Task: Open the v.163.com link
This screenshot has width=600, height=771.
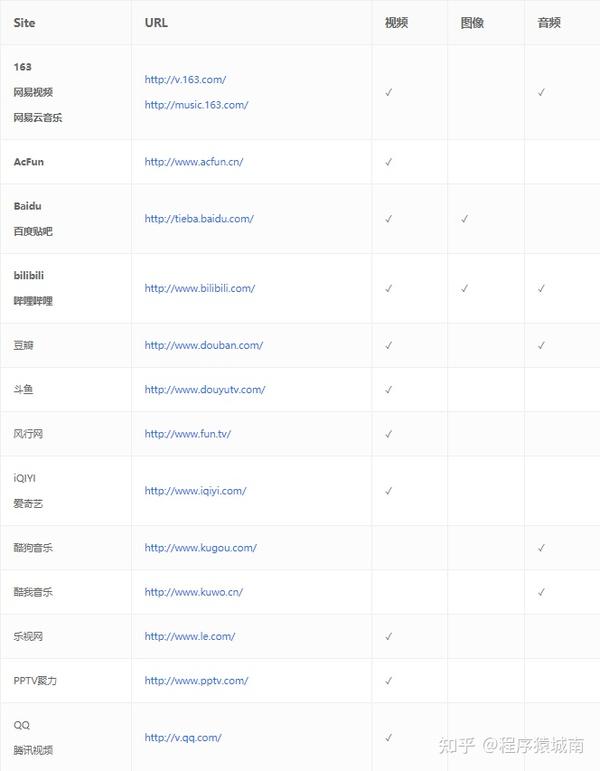Action: point(185,79)
